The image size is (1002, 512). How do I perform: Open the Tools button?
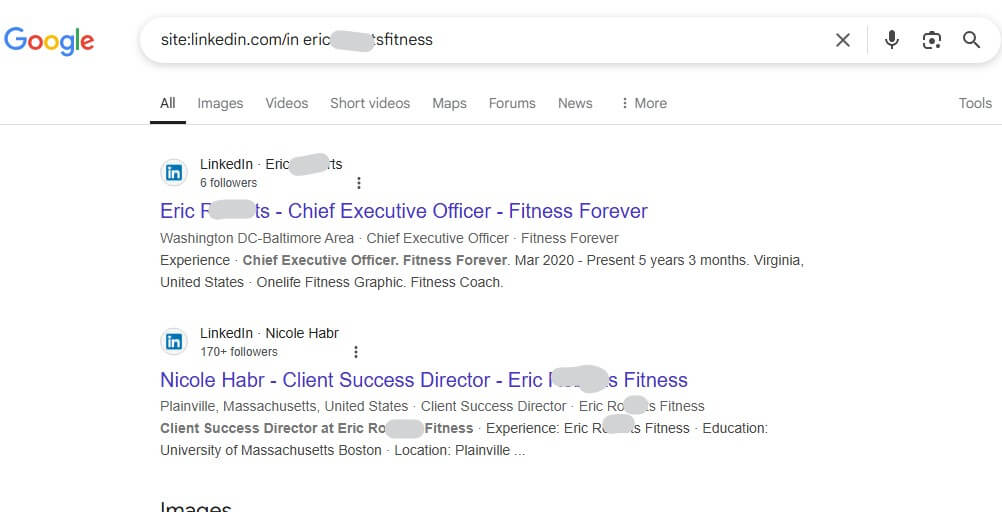pyautogui.click(x=975, y=103)
